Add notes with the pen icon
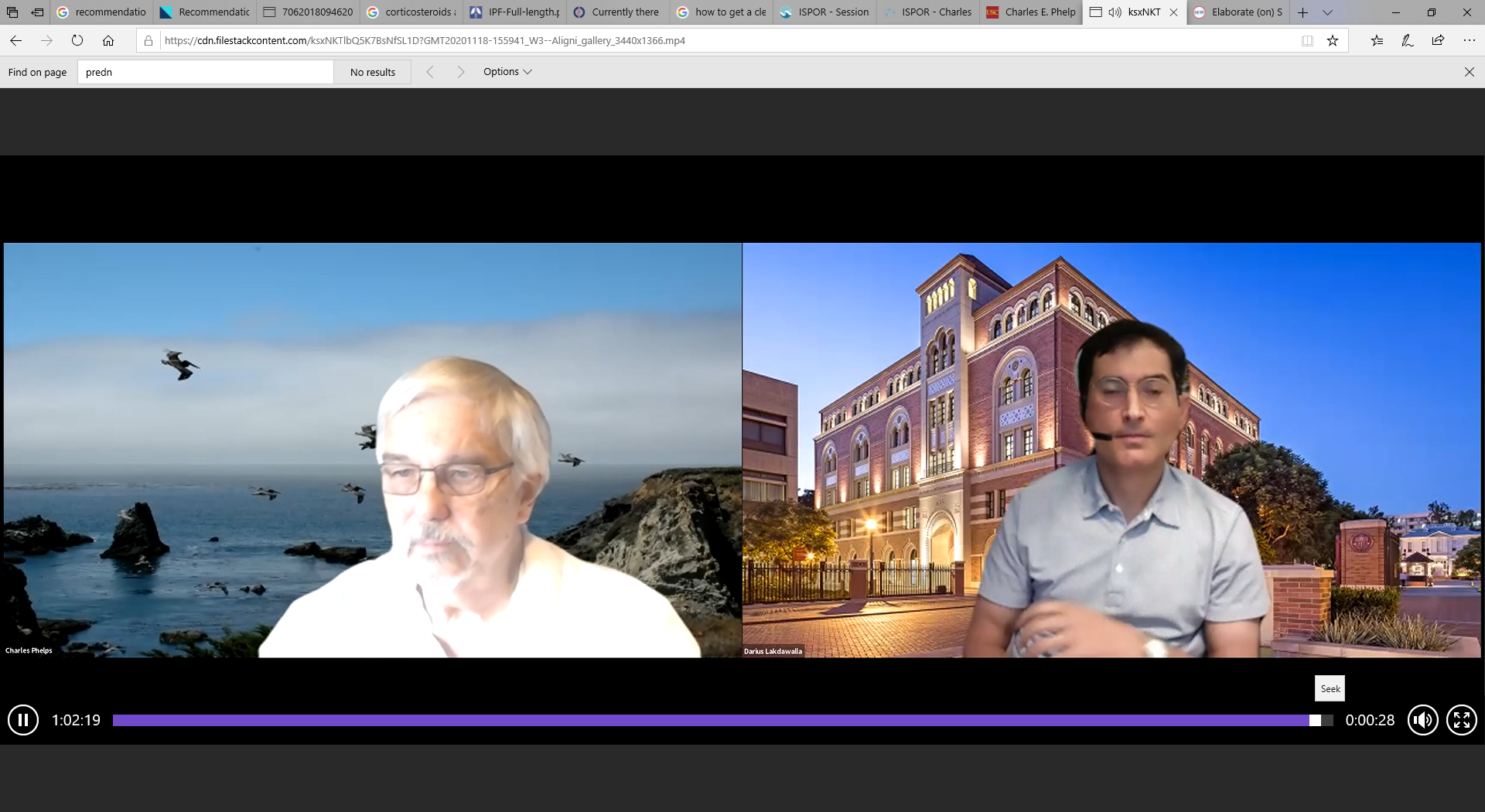Image resolution: width=1485 pixels, height=812 pixels. point(1408,41)
